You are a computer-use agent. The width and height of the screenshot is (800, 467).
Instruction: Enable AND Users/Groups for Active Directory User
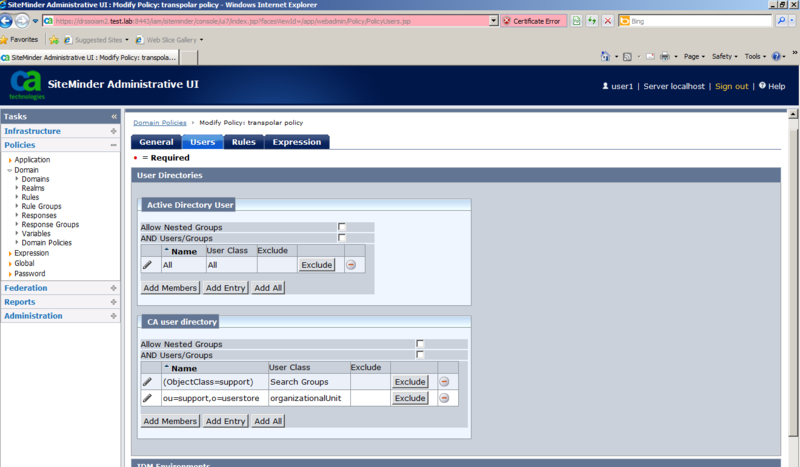pos(342,237)
